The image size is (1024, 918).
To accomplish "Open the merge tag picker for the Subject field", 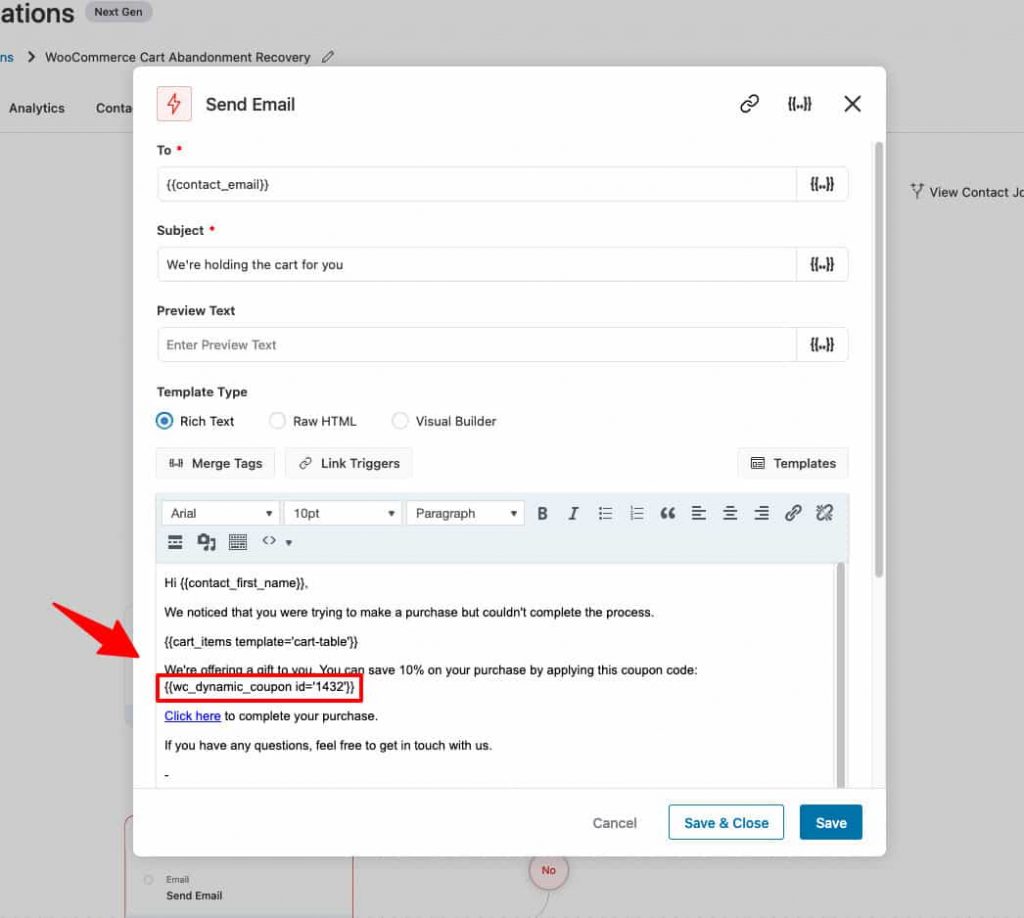I will [822, 264].
